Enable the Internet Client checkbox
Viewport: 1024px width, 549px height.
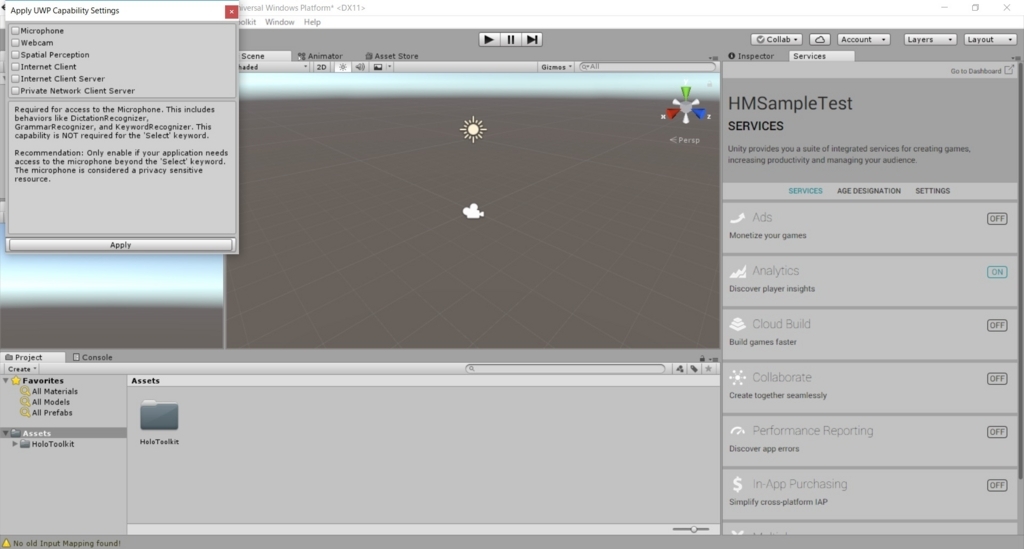tap(16, 67)
